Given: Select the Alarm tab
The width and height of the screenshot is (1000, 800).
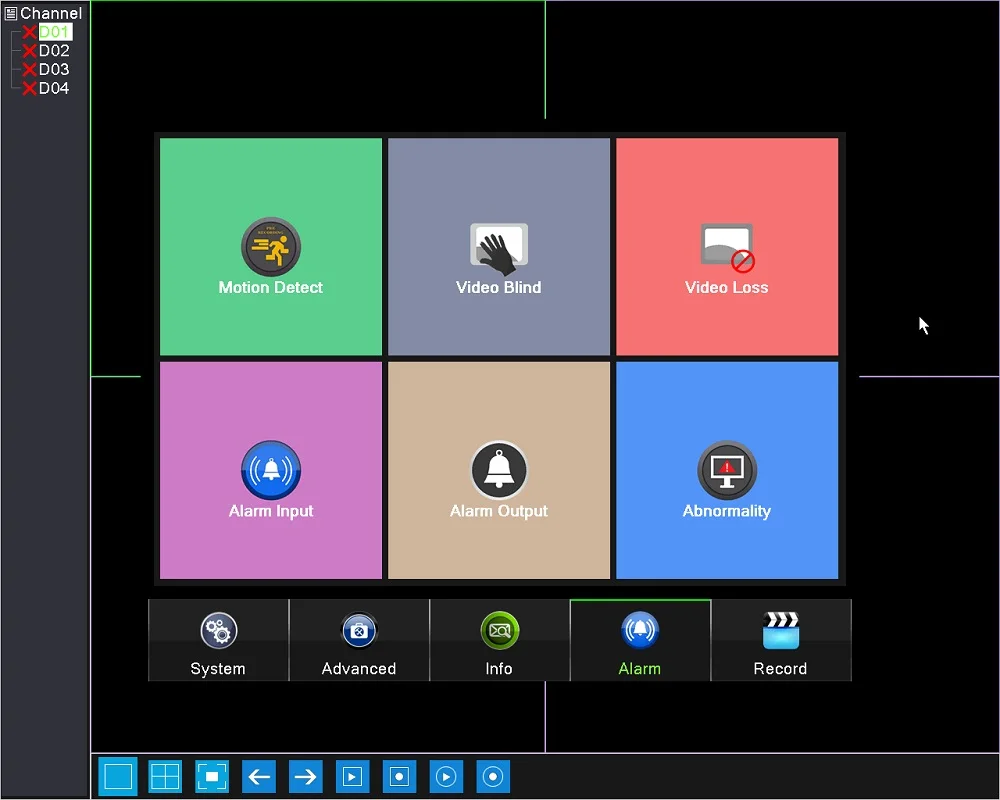Looking at the screenshot, I should pyautogui.click(x=640, y=641).
